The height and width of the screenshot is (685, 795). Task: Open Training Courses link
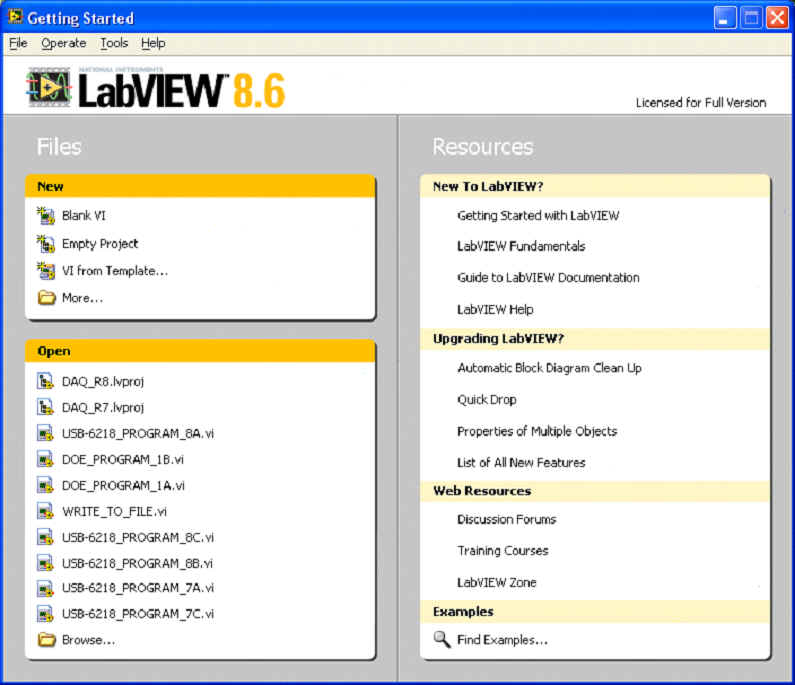[502, 551]
